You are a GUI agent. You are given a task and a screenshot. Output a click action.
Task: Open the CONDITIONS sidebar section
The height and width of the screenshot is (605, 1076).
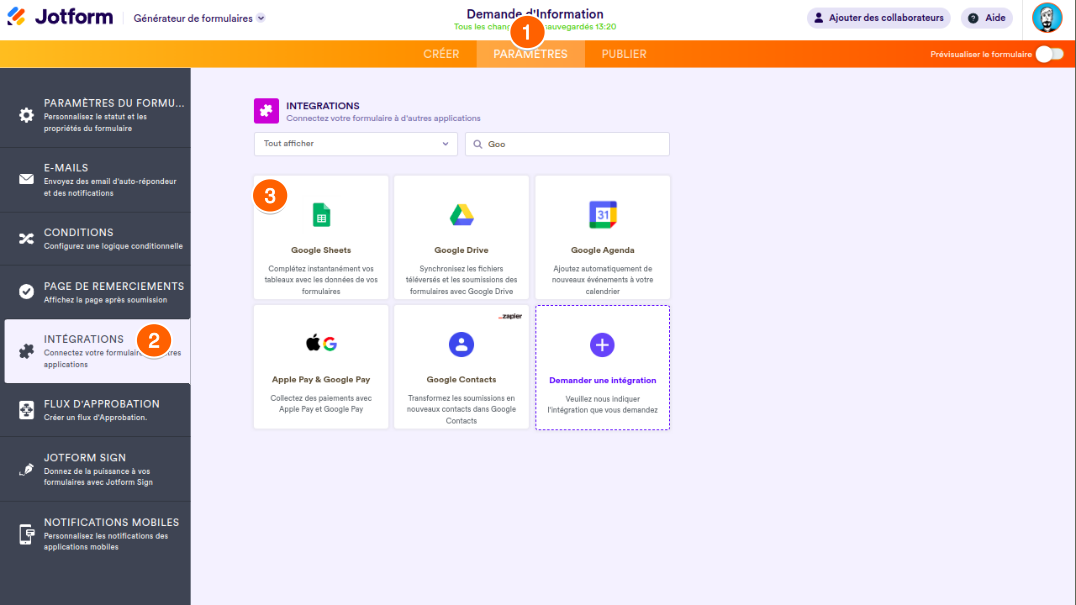pos(95,239)
